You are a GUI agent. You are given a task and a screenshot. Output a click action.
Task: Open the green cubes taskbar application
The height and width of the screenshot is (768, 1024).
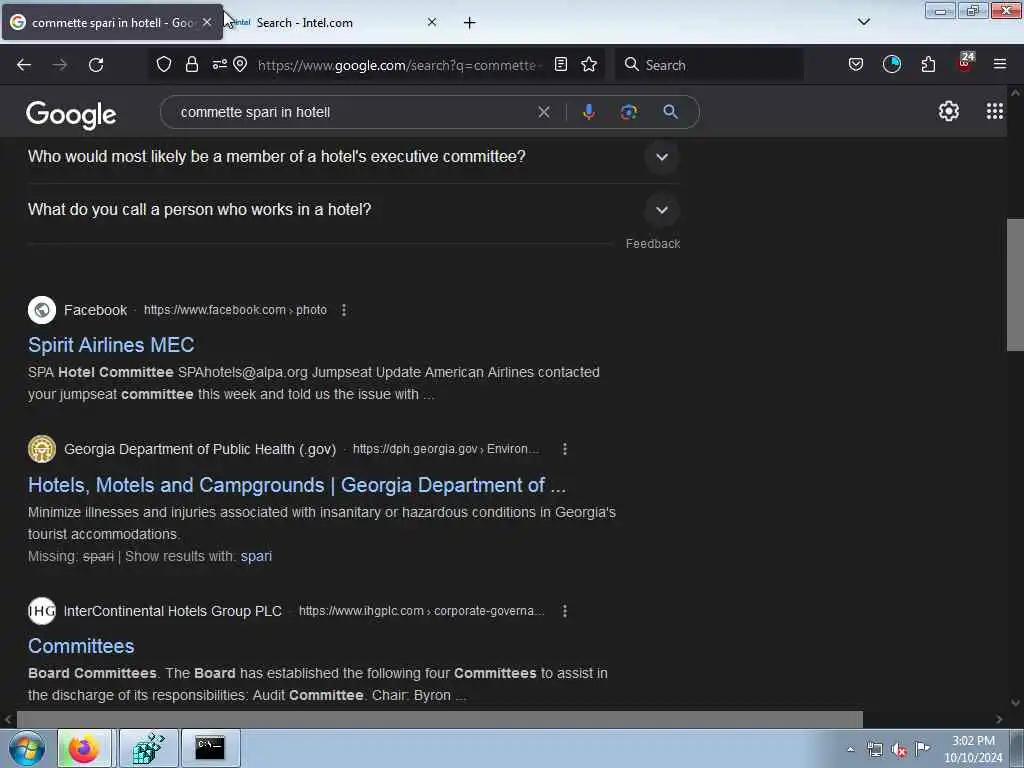click(x=149, y=748)
